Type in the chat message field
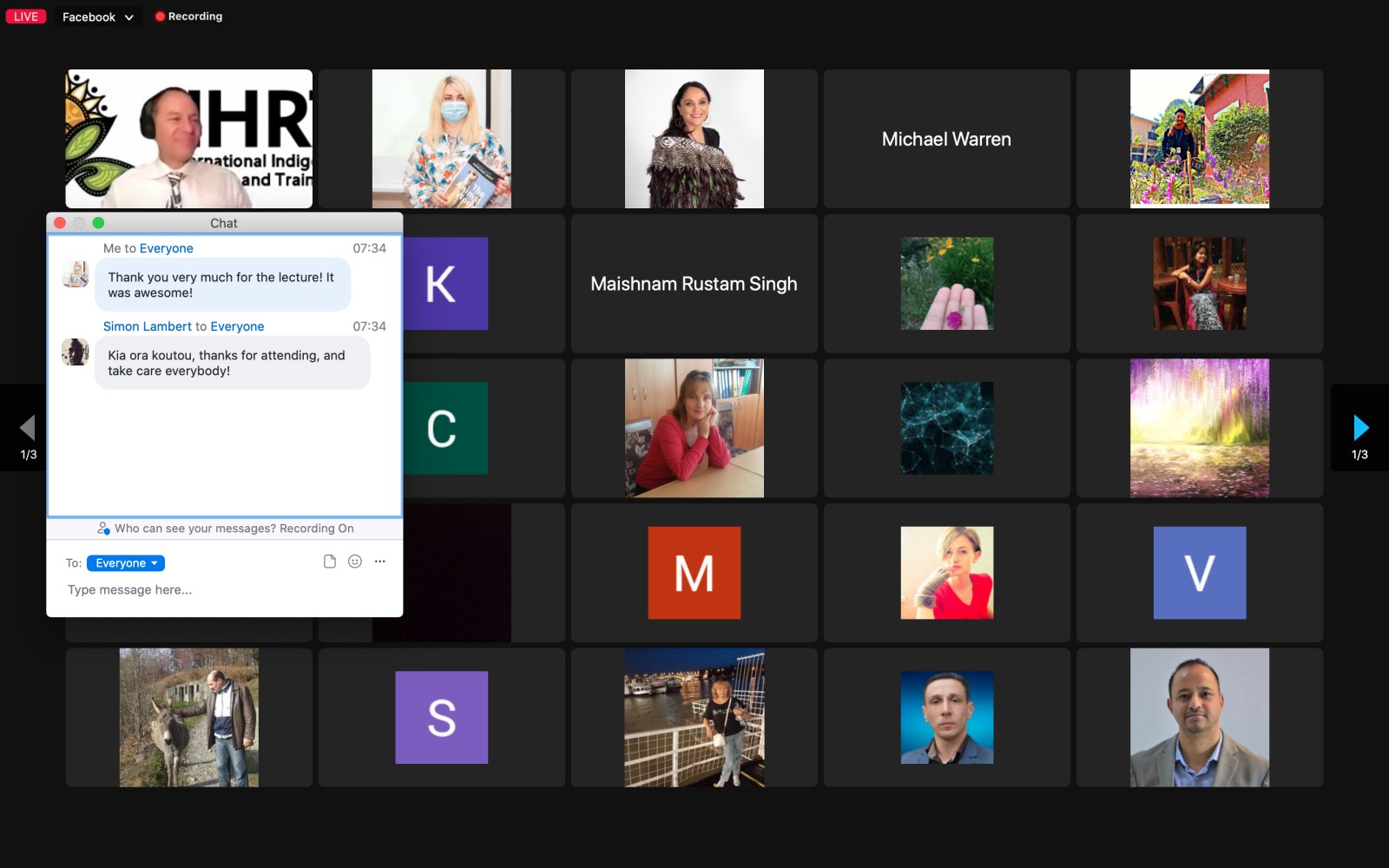The image size is (1389, 868). [x=224, y=590]
